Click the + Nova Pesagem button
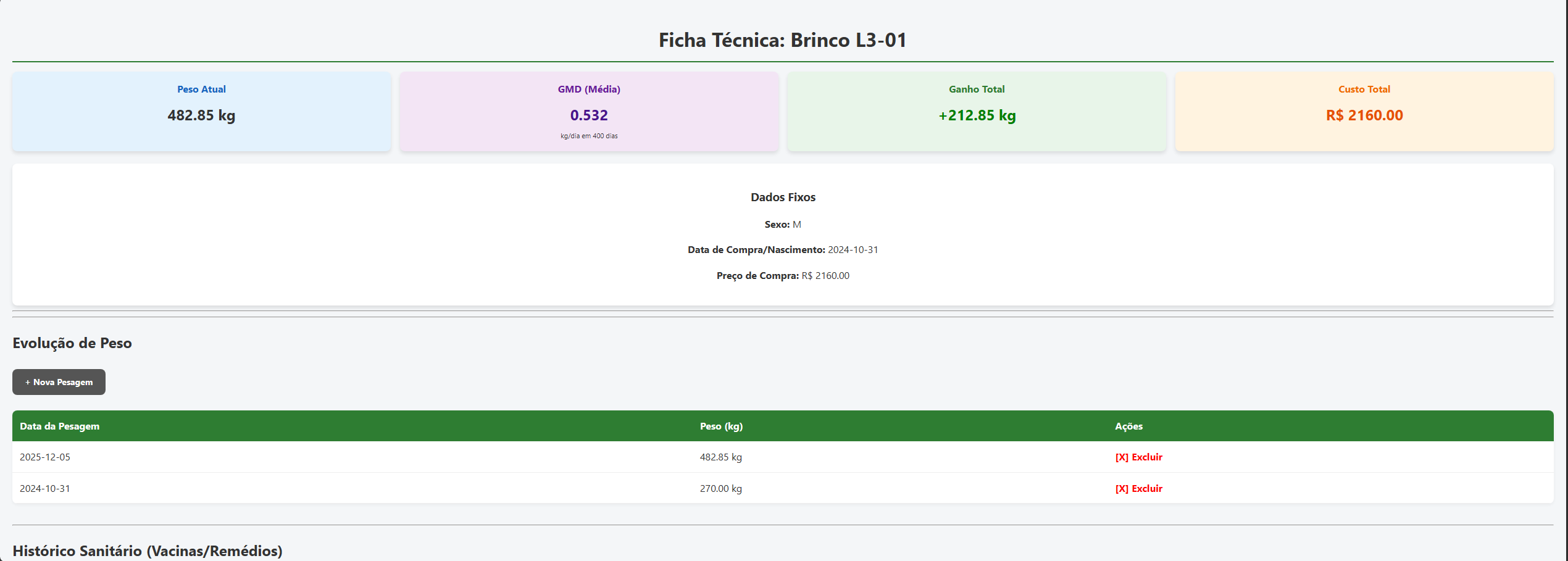Image resolution: width=1568 pixels, height=561 pixels. pos(59,382)
